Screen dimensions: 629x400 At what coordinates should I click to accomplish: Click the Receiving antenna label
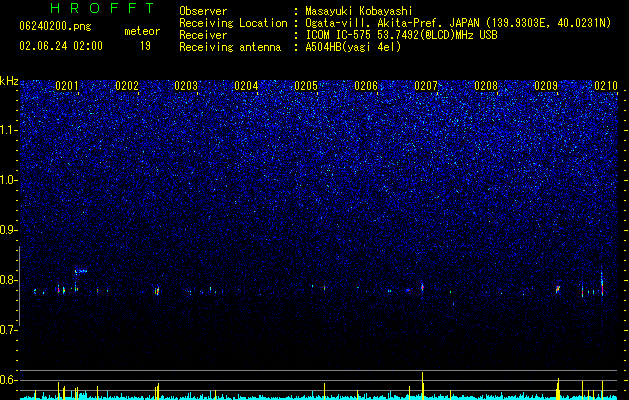230,47
